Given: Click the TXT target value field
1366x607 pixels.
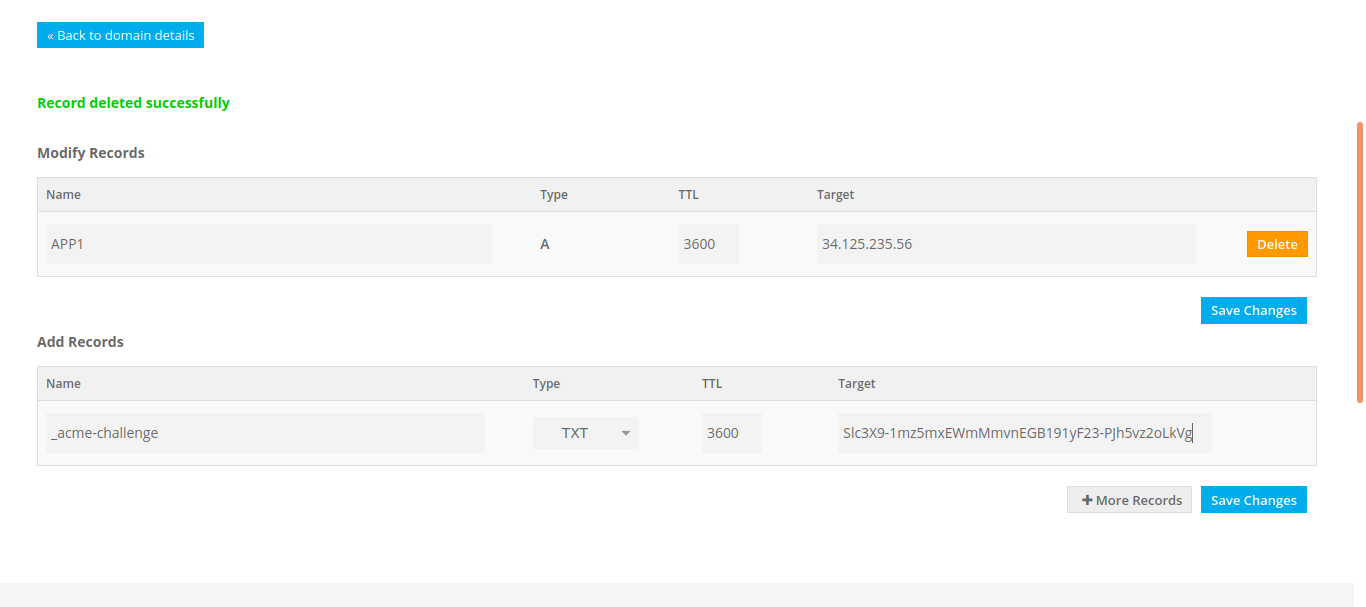Looking at the screenshot, I should 1024,433.
